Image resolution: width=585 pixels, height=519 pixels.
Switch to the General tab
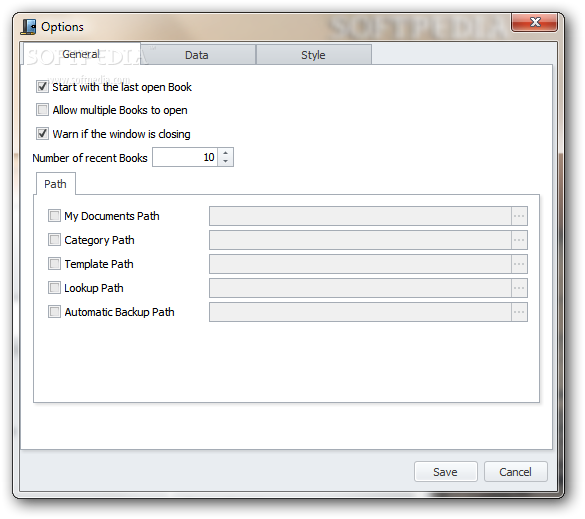(x=81, y=54)
